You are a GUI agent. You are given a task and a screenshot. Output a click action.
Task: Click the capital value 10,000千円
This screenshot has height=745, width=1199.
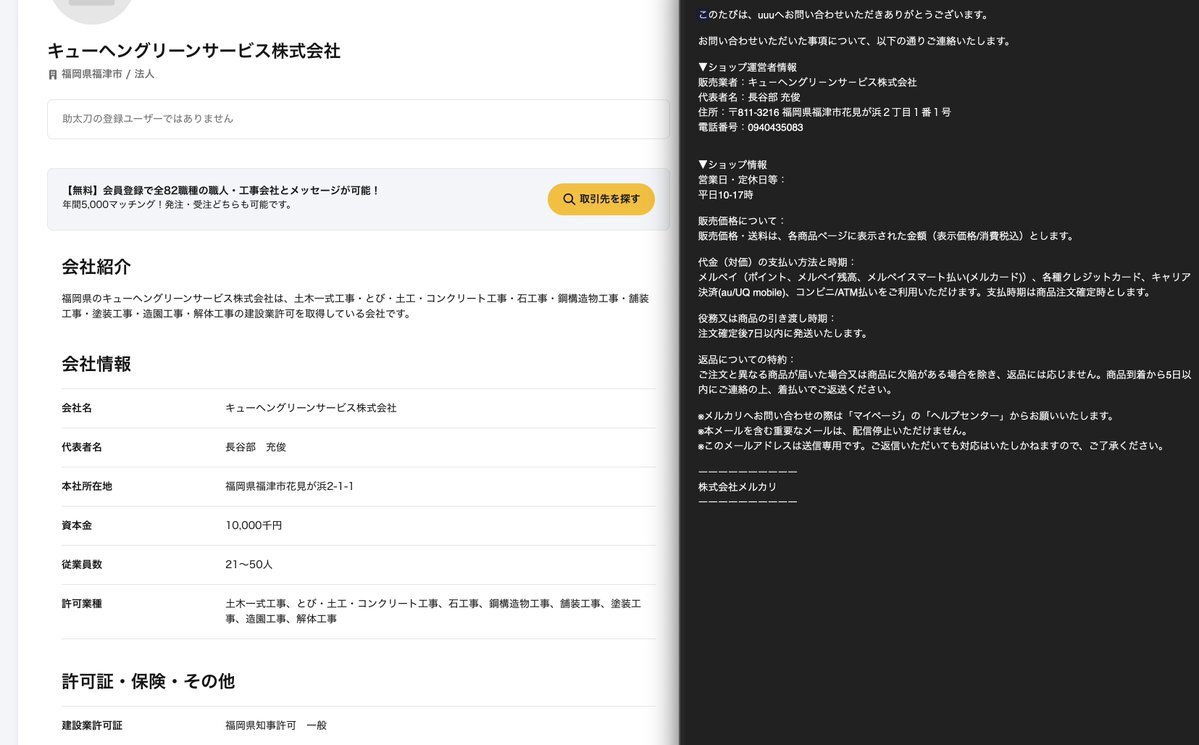point(253,525)
